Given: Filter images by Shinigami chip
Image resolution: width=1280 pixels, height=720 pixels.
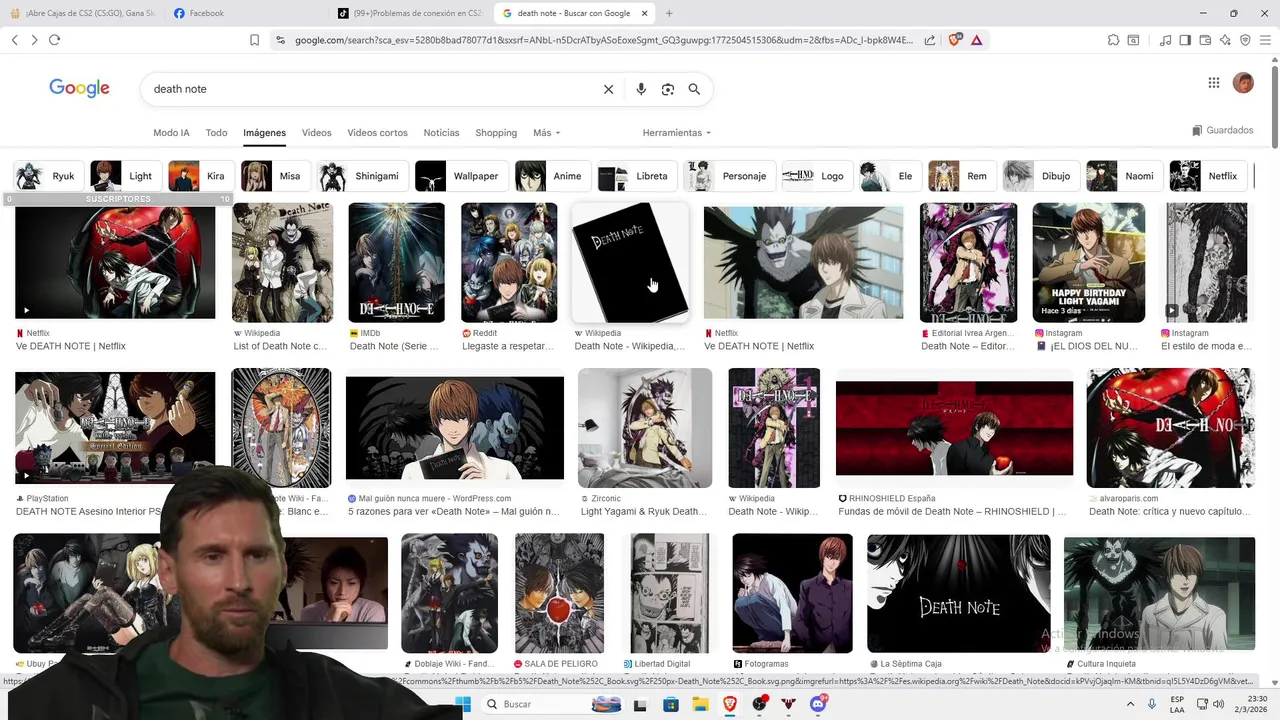Looking at the screenshot, I should click(363, 176).
